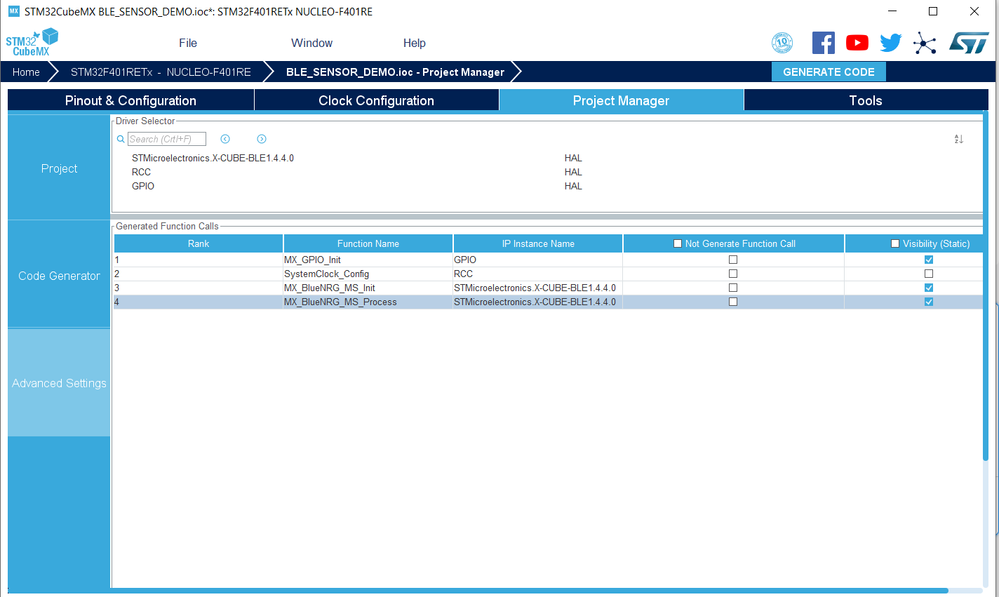
Task: Select the Project Manager tab
Action: click(x=621, y=100)
